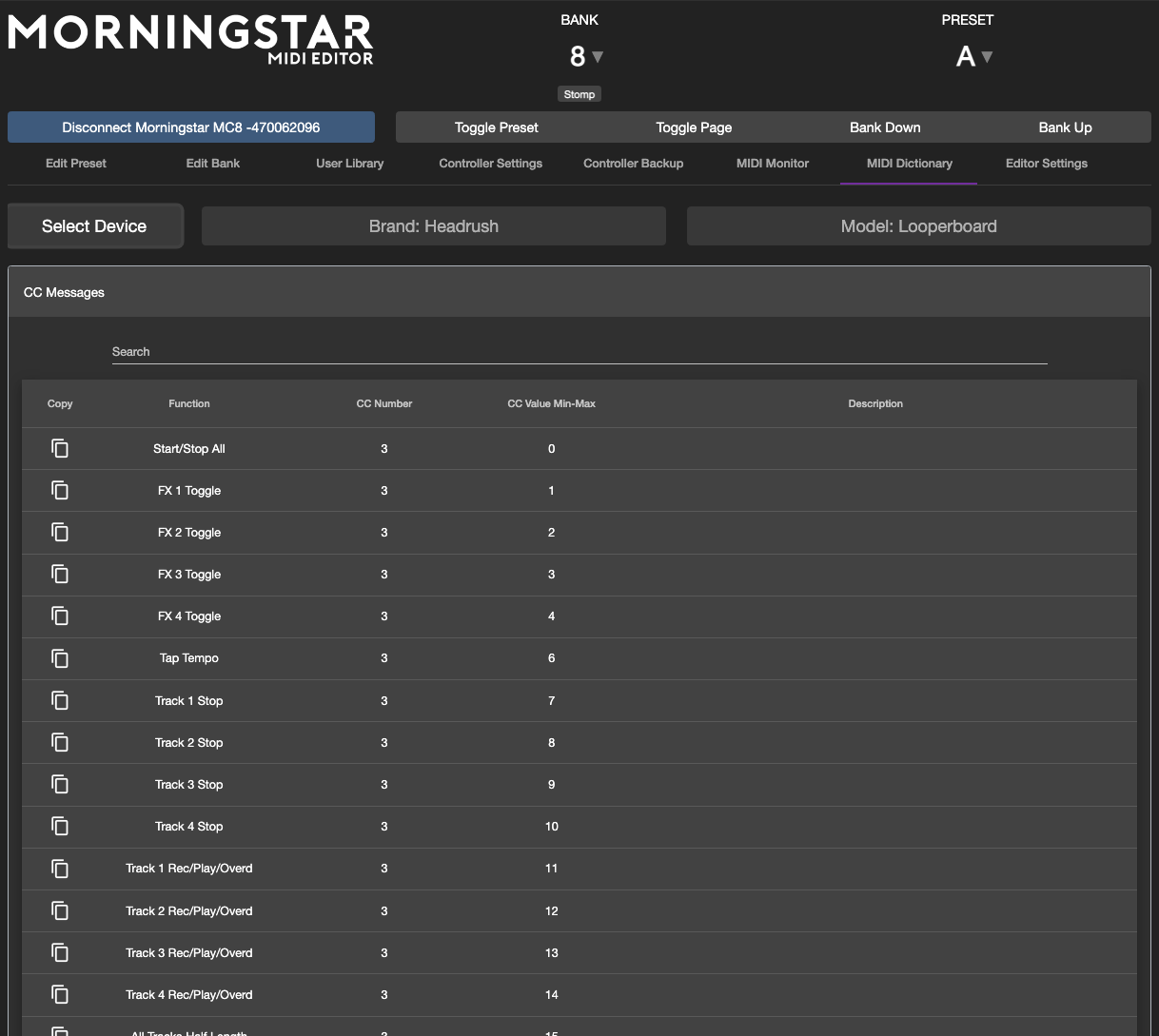Copy Track 4 Rec/Play/Overd message
1159x1036 pixels.
coord(60,994)
